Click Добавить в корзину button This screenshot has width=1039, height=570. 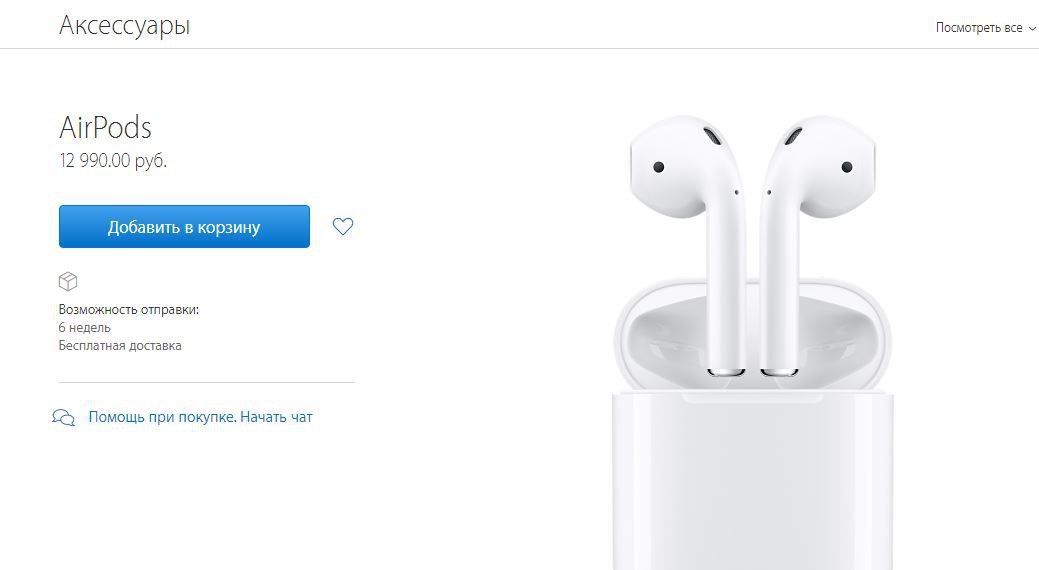pos(184,227)
